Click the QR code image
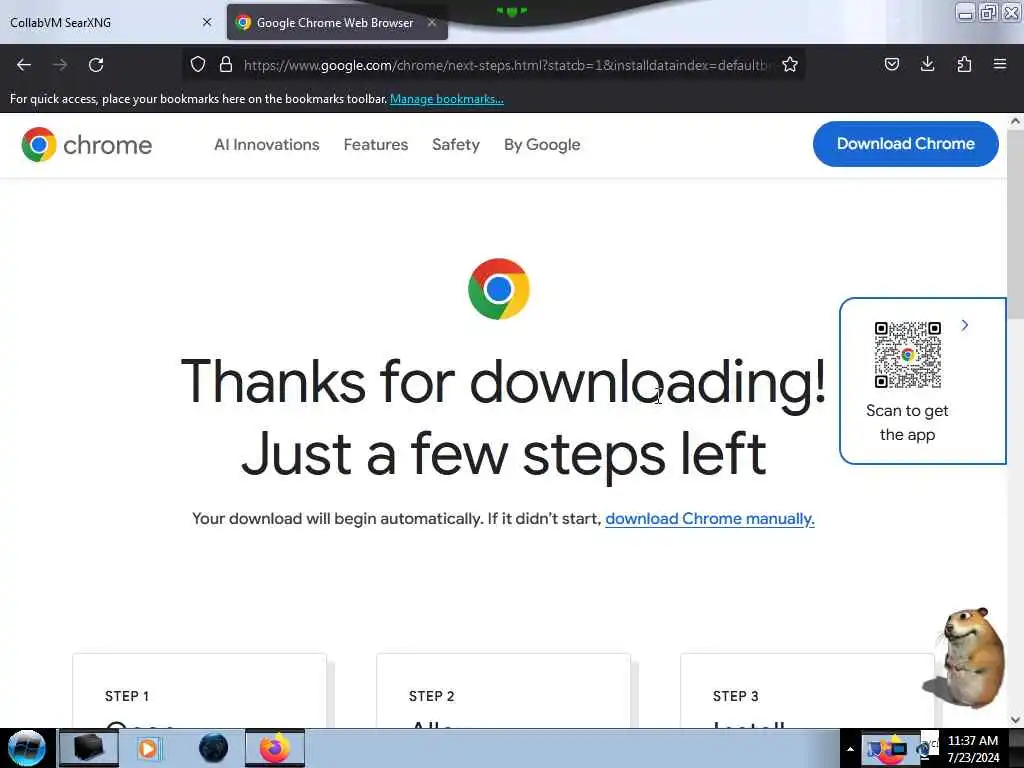Image resolution: width=1024 pixels, height=768 pixels. pos(908,355)
